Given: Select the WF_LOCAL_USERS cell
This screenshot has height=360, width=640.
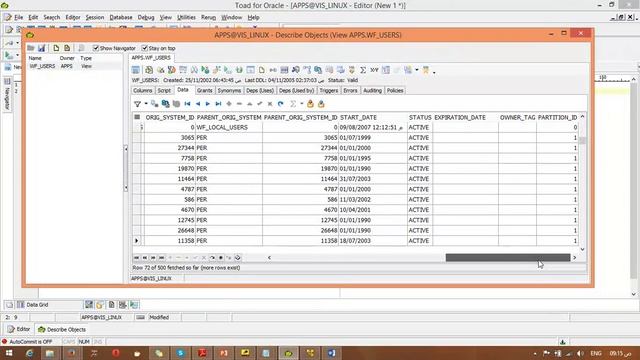Looking at the screenshot, I should [229, 128].
